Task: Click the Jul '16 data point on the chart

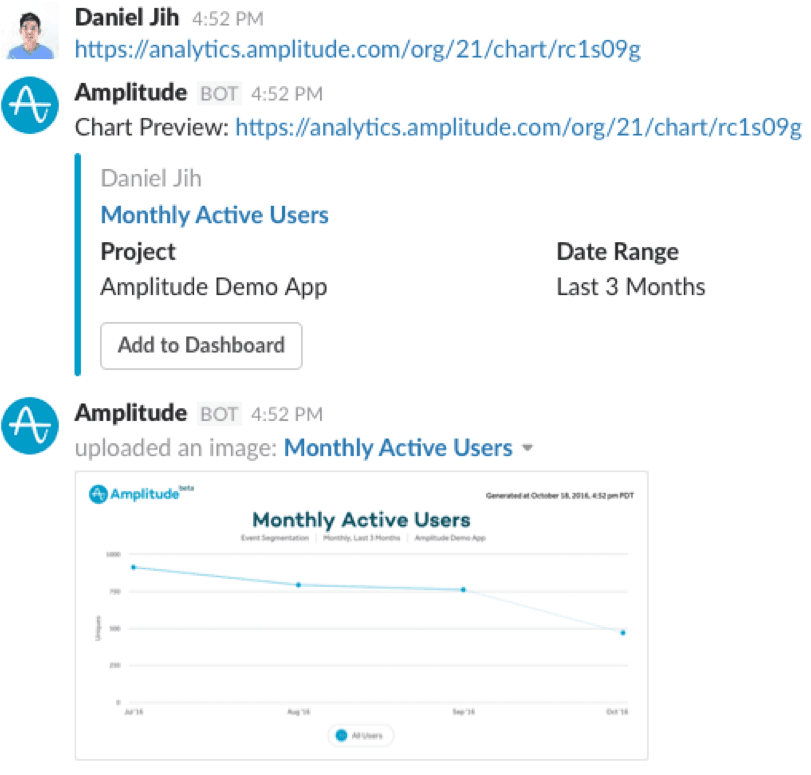Action: [133, 567]
